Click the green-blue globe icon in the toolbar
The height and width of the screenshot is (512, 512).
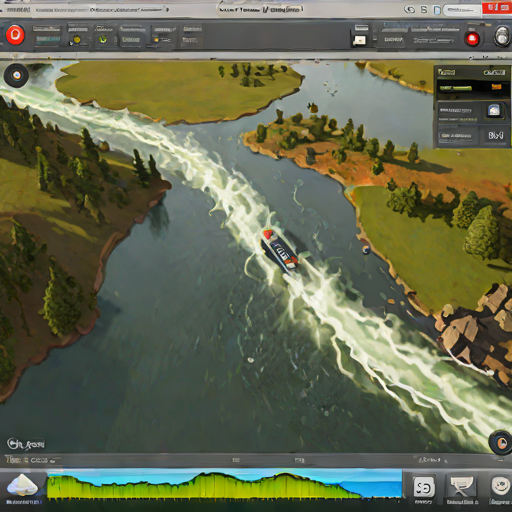click(103, 40)
